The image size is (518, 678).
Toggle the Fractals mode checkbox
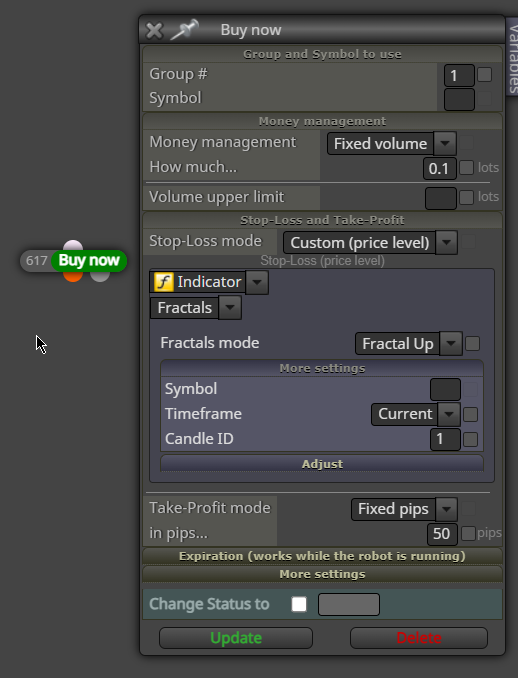pos(472,344)
